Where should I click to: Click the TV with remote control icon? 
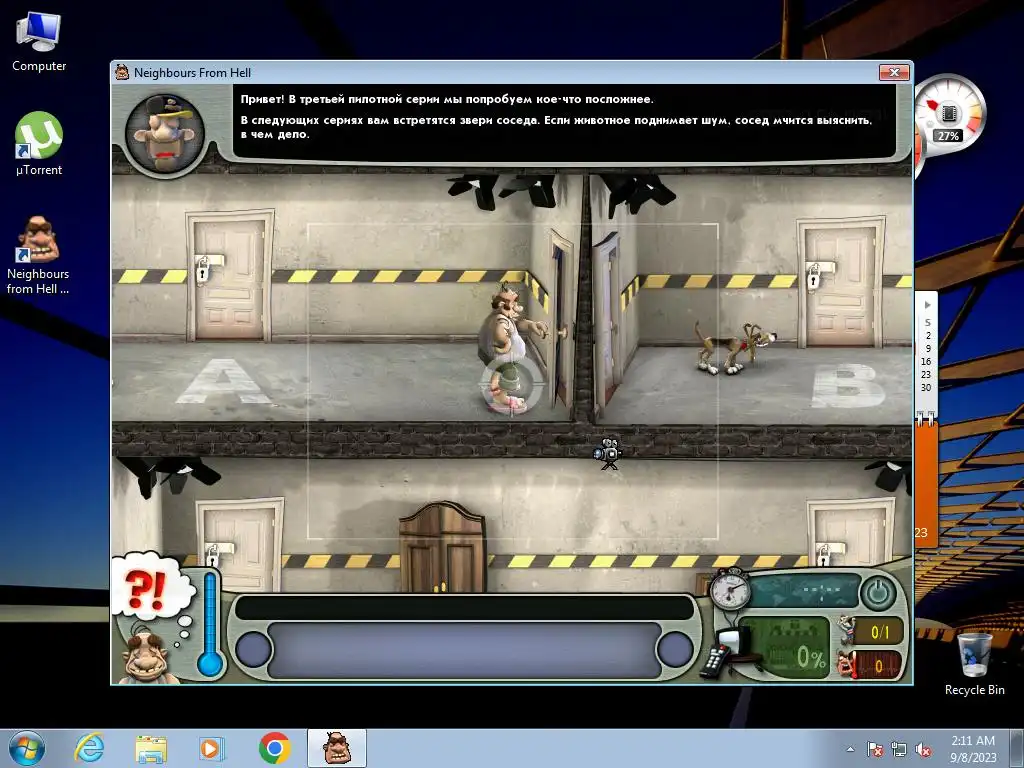point(731,652)
